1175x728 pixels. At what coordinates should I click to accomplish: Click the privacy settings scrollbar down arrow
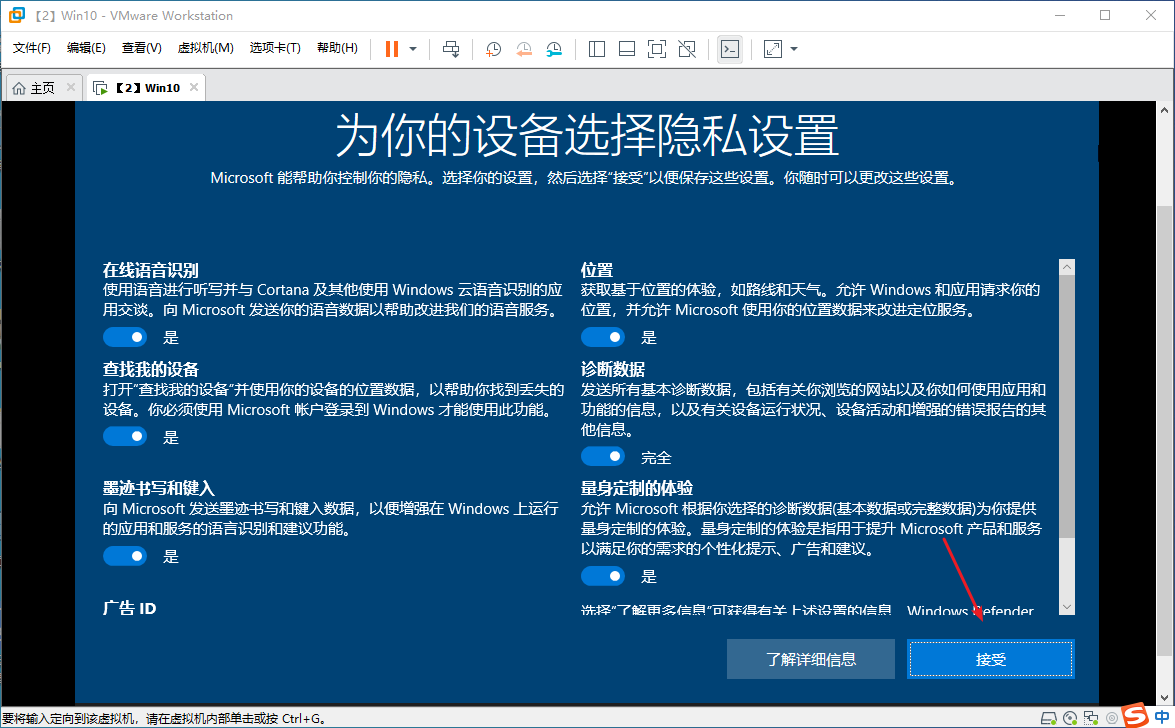pyautogui.click(x=1067, y=607)
